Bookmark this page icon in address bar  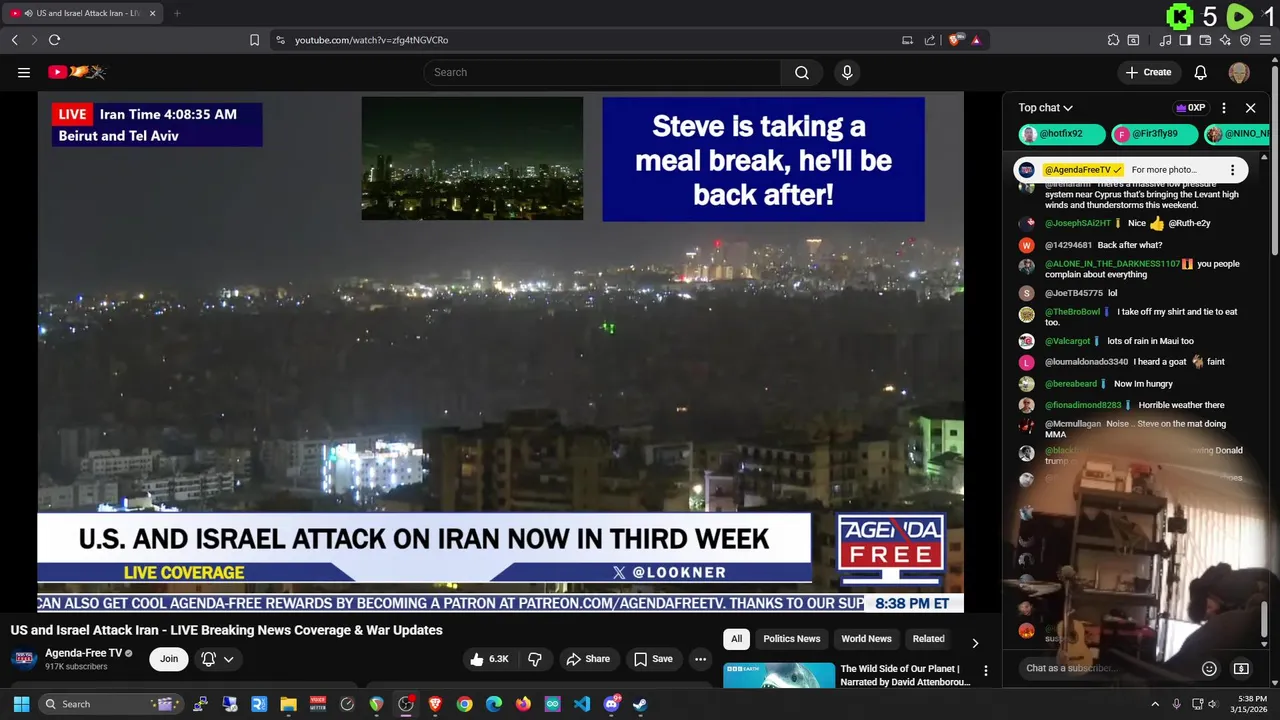pos(254,40)
